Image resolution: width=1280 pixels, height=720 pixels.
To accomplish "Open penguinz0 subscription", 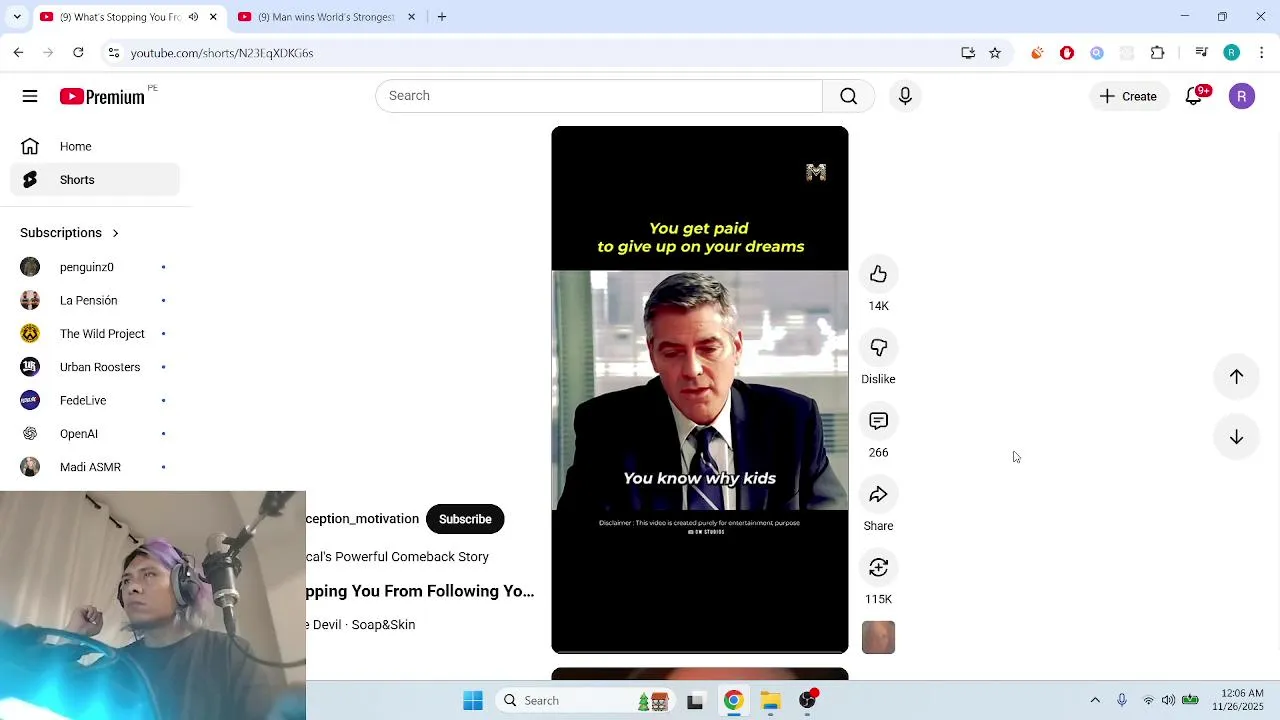I will (x=95, y=267).
